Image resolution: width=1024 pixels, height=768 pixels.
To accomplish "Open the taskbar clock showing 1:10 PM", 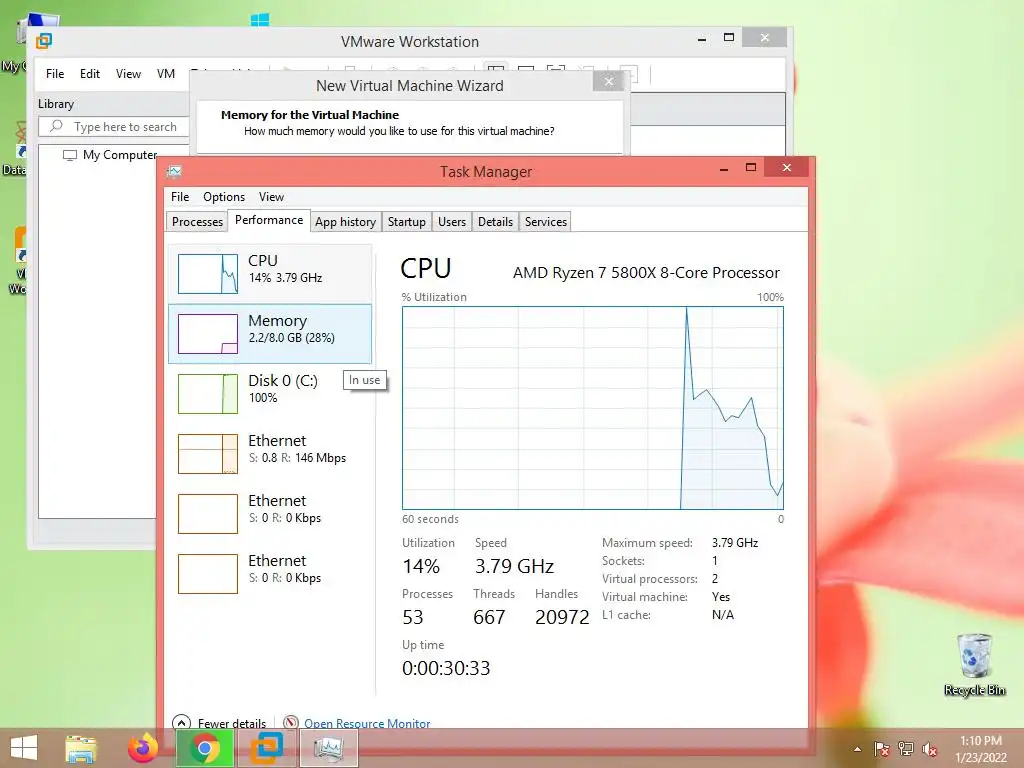I will click(x=980, y=749).
